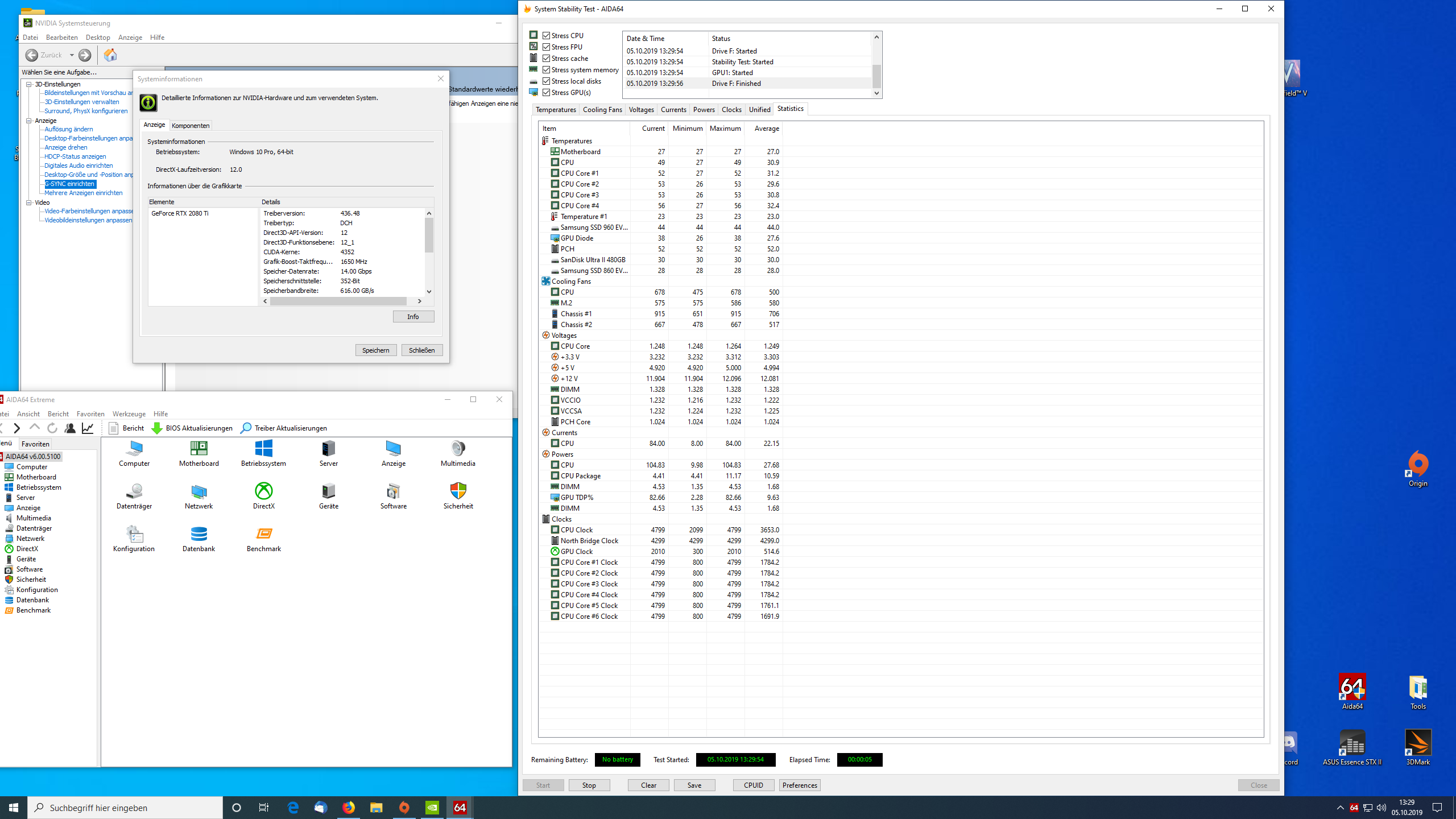
Task: Select G-SYNC einrichten in NVIDIA tree
Action: coord(70,184)
